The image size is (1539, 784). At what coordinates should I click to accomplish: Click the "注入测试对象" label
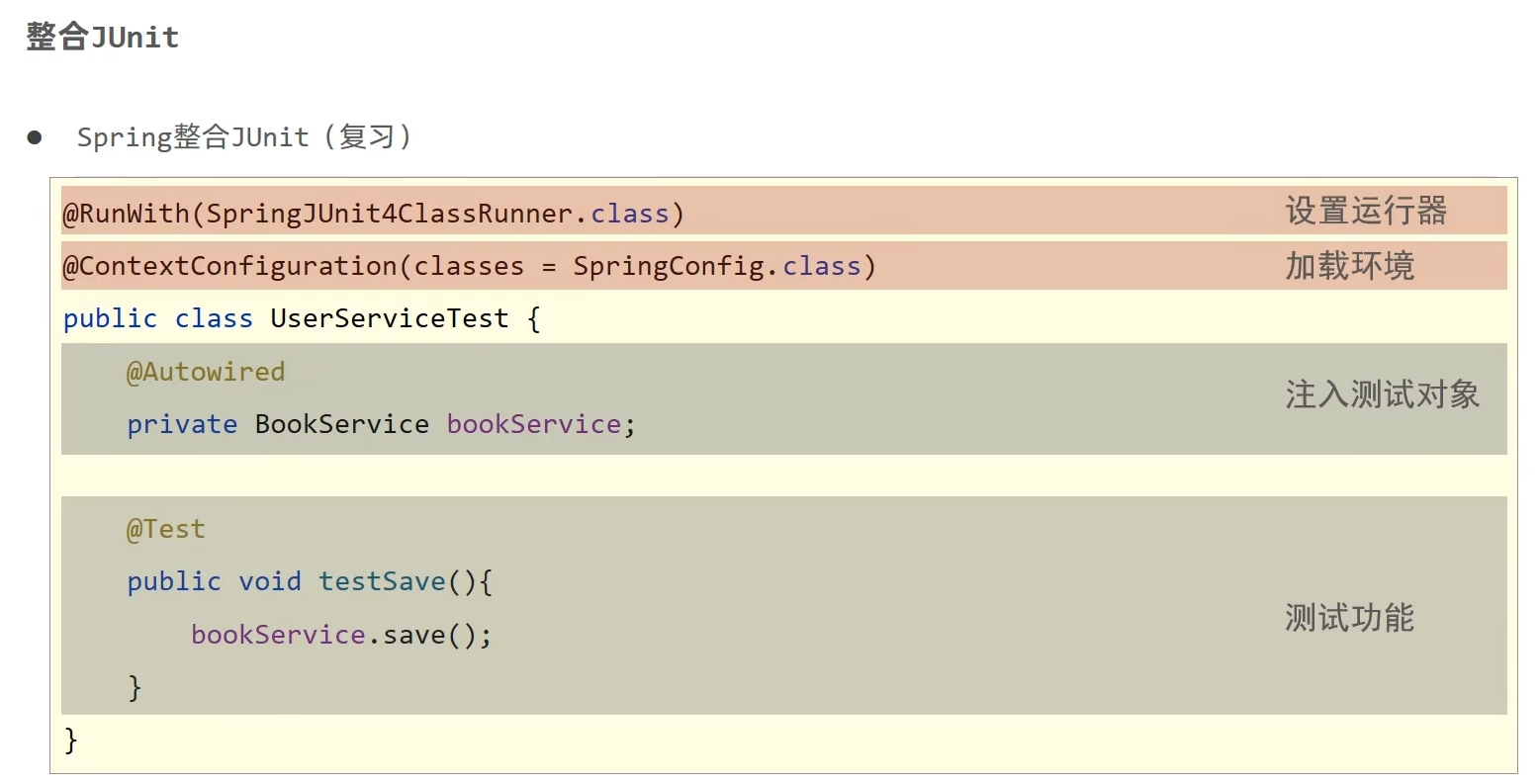(x=1382, y=394)
